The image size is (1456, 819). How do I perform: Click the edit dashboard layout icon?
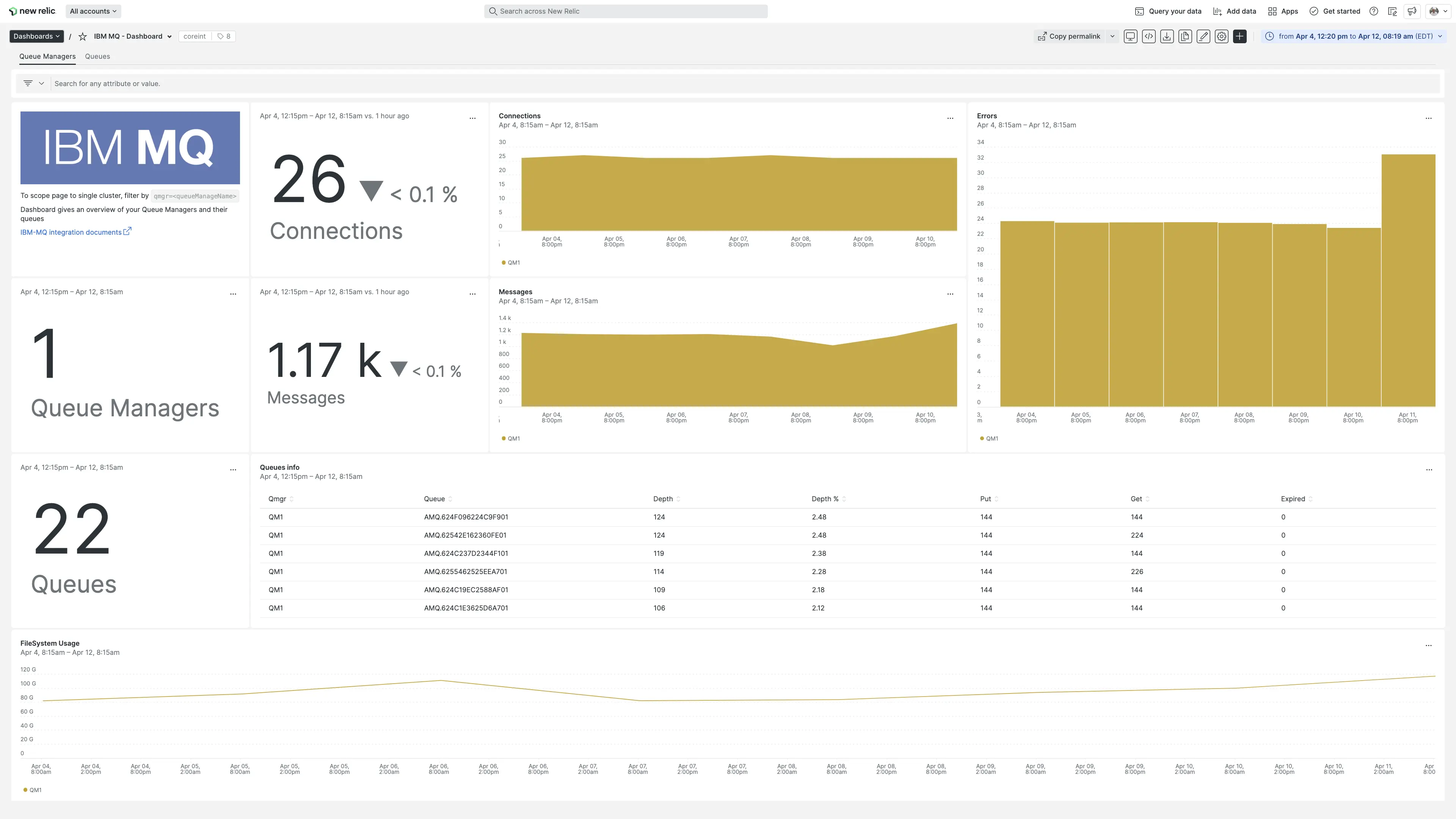click(x=1204, y=36)
